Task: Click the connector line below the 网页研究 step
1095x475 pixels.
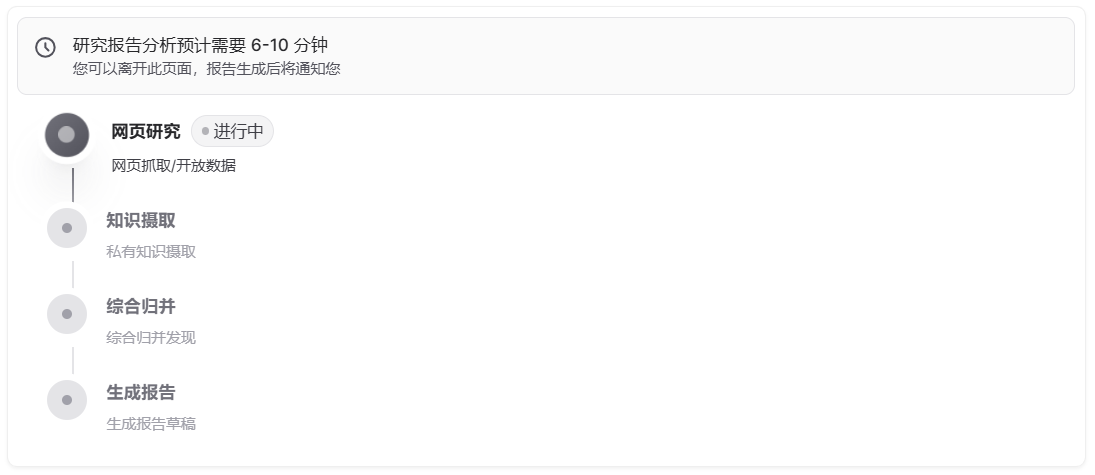Action: [73, 185]
